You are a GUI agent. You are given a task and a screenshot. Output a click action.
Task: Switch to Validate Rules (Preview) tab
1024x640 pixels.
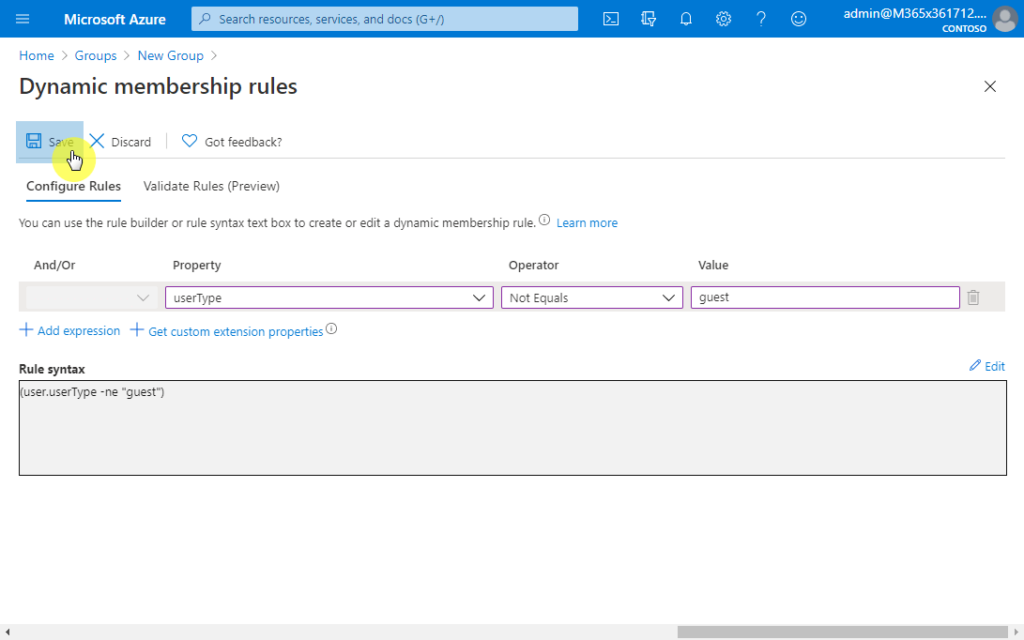212,186
